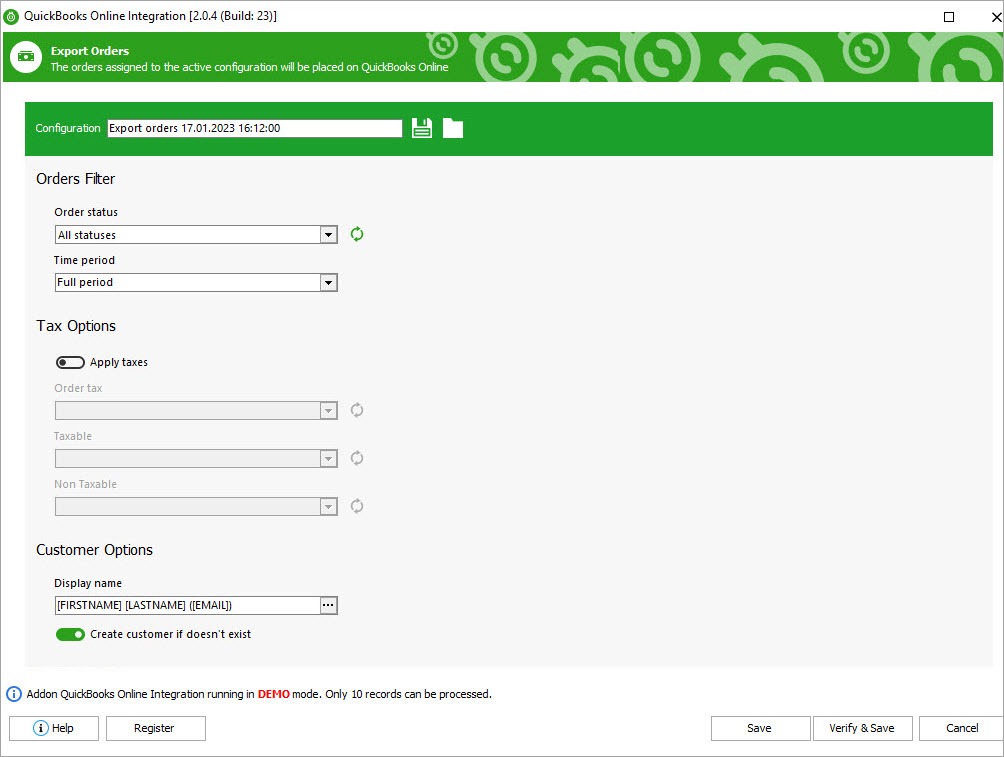Open the Order status dropdown
Screen dimensions: 1004x757
tap(328, 234)
